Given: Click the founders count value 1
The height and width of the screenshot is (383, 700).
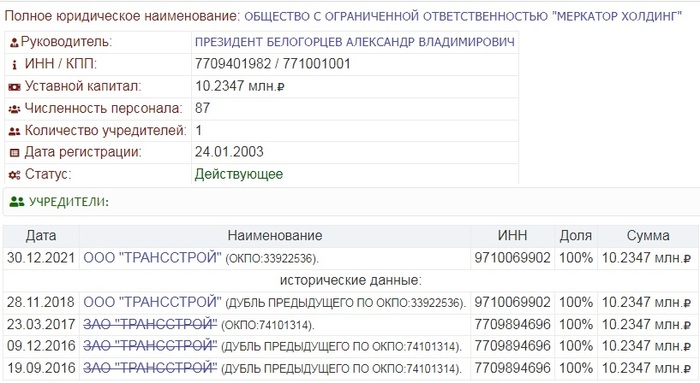Looking at the screenshot, I should (199, 130).
